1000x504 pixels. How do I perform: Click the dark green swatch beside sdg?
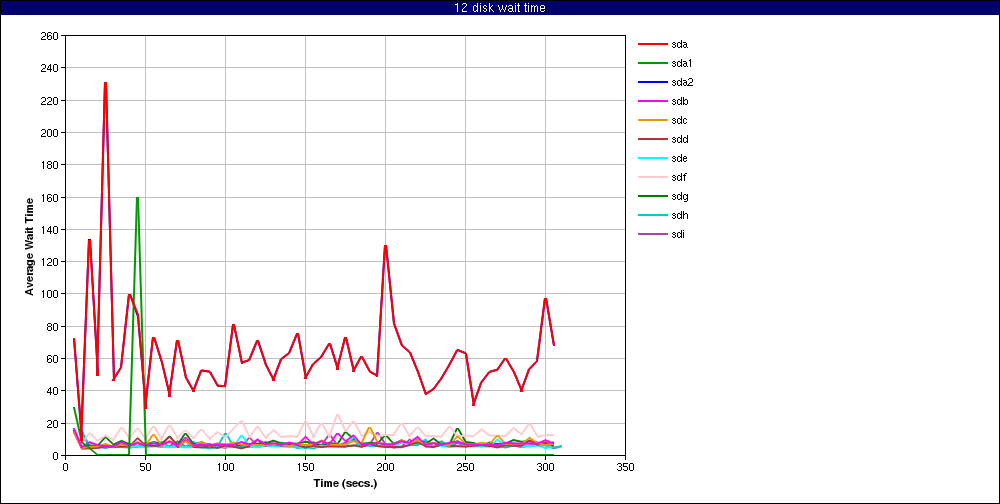(652, 196)
